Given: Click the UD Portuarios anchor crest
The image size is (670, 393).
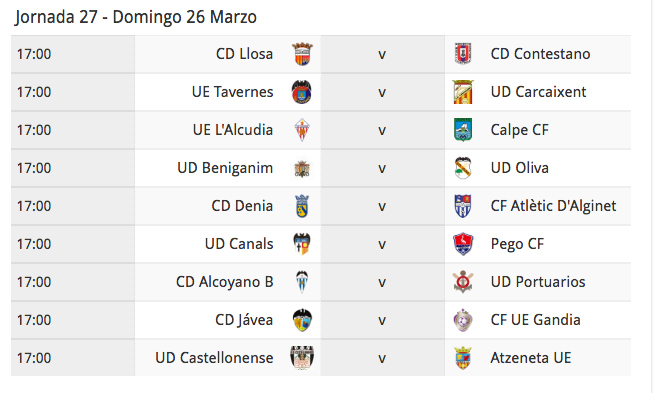Looking at the screenshot, I should 463,282.
